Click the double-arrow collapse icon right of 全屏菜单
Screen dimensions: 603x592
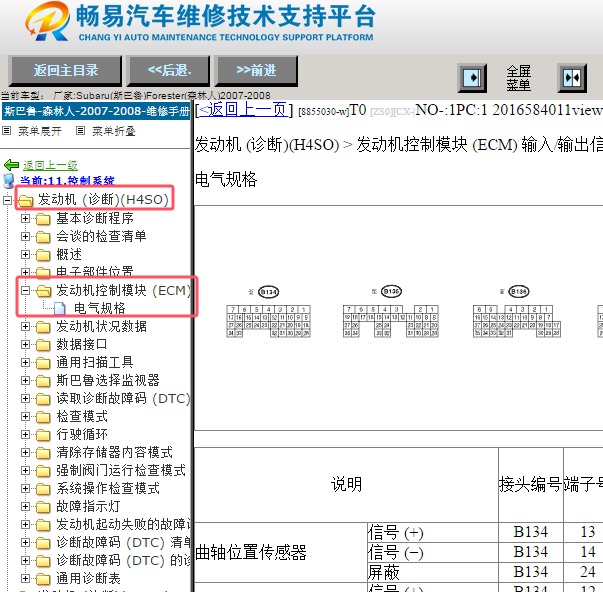pyautogui.click(x=572, y=78)
